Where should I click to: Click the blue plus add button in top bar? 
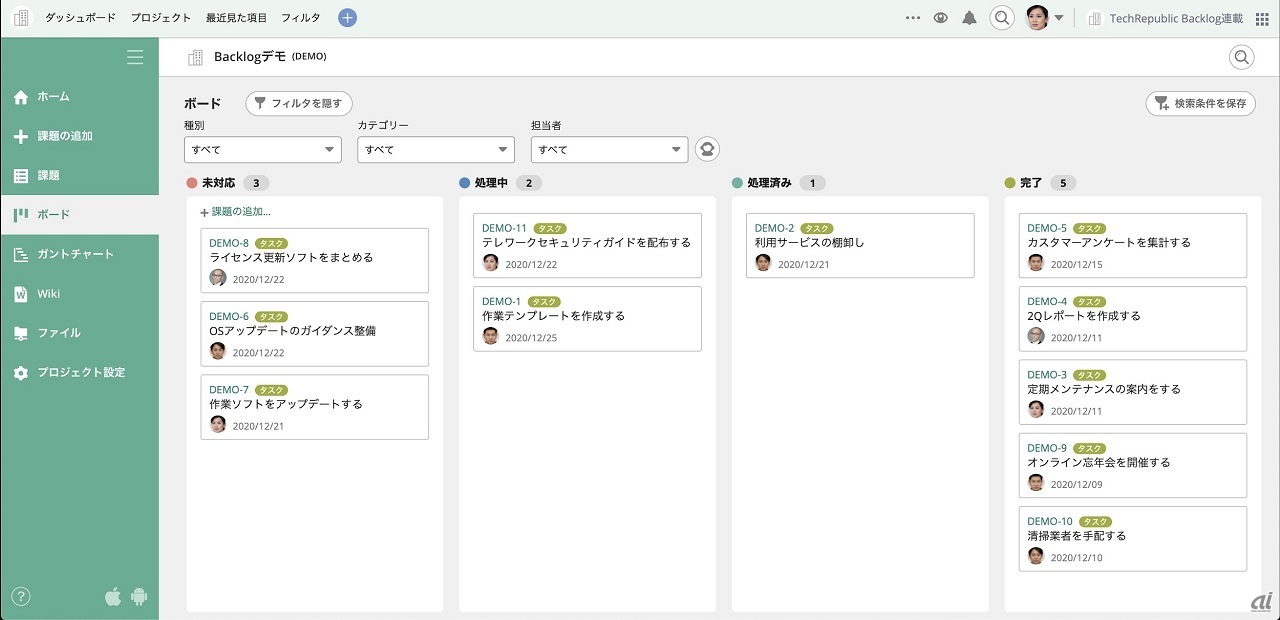coord(347,18)
